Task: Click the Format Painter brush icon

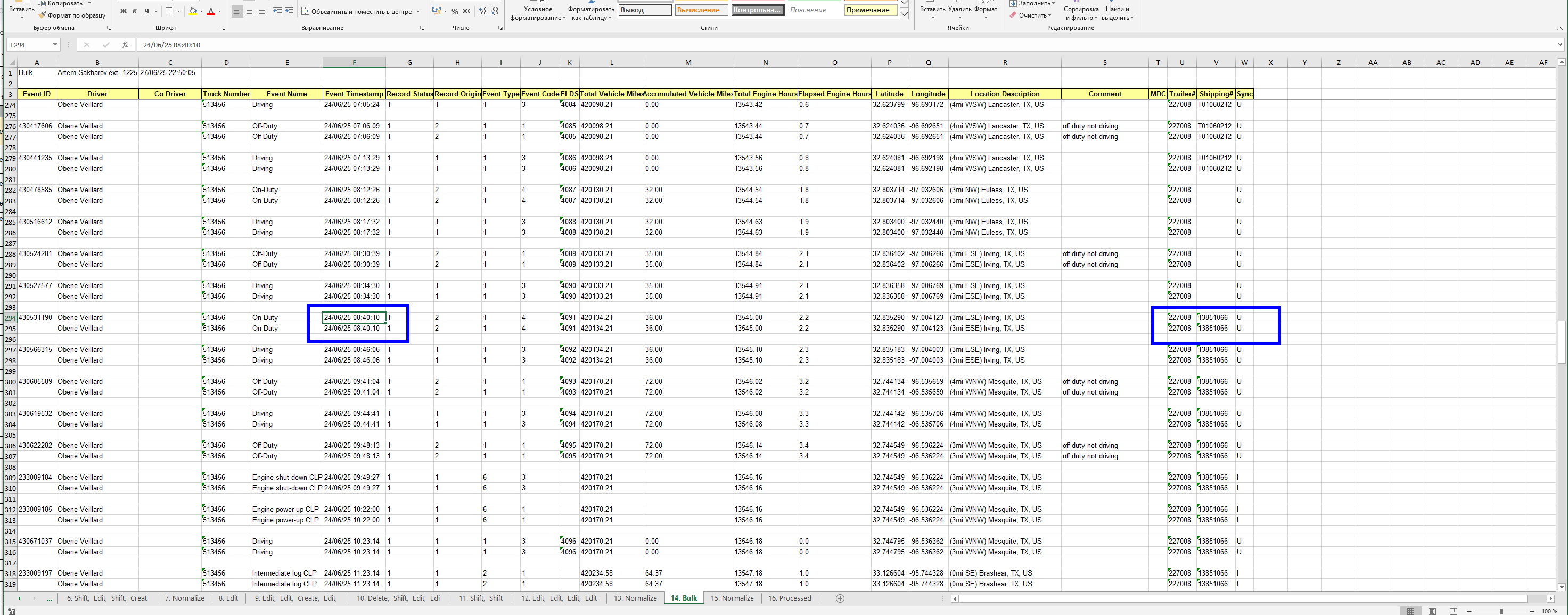Action: 43,15
